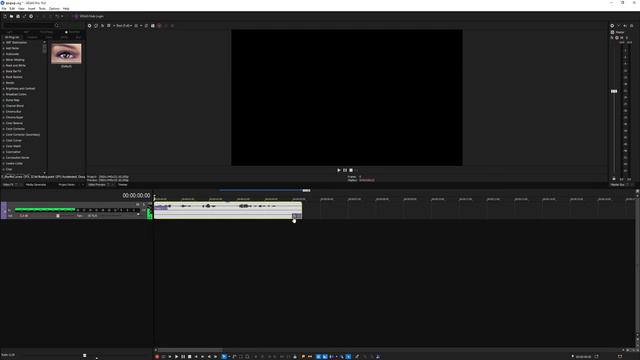This screenshot has height=360, width=640.
Task: Click the audio clip on the timeline
Action: click(x=228, y=210)
